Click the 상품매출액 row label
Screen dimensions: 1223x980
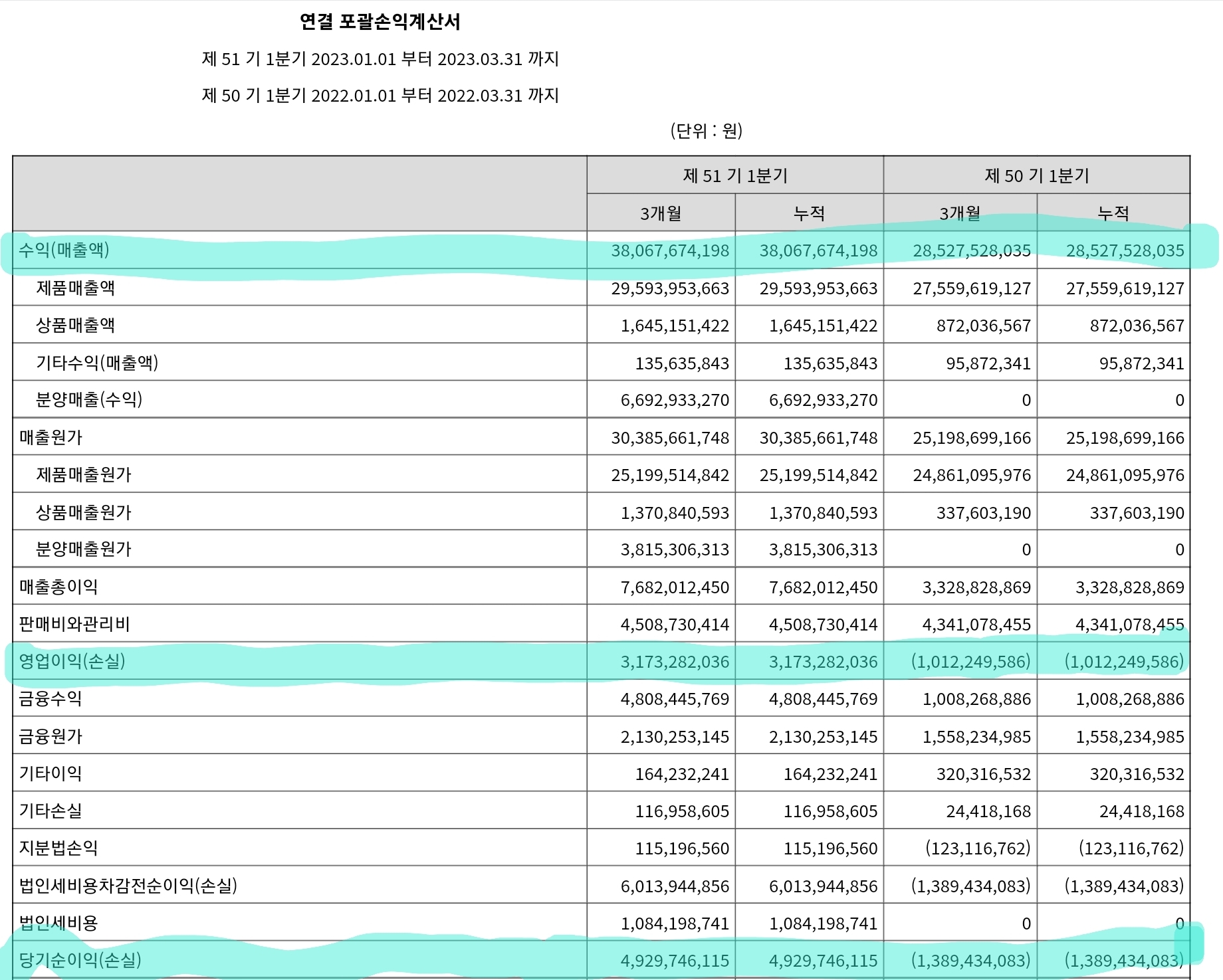(75, 325)
